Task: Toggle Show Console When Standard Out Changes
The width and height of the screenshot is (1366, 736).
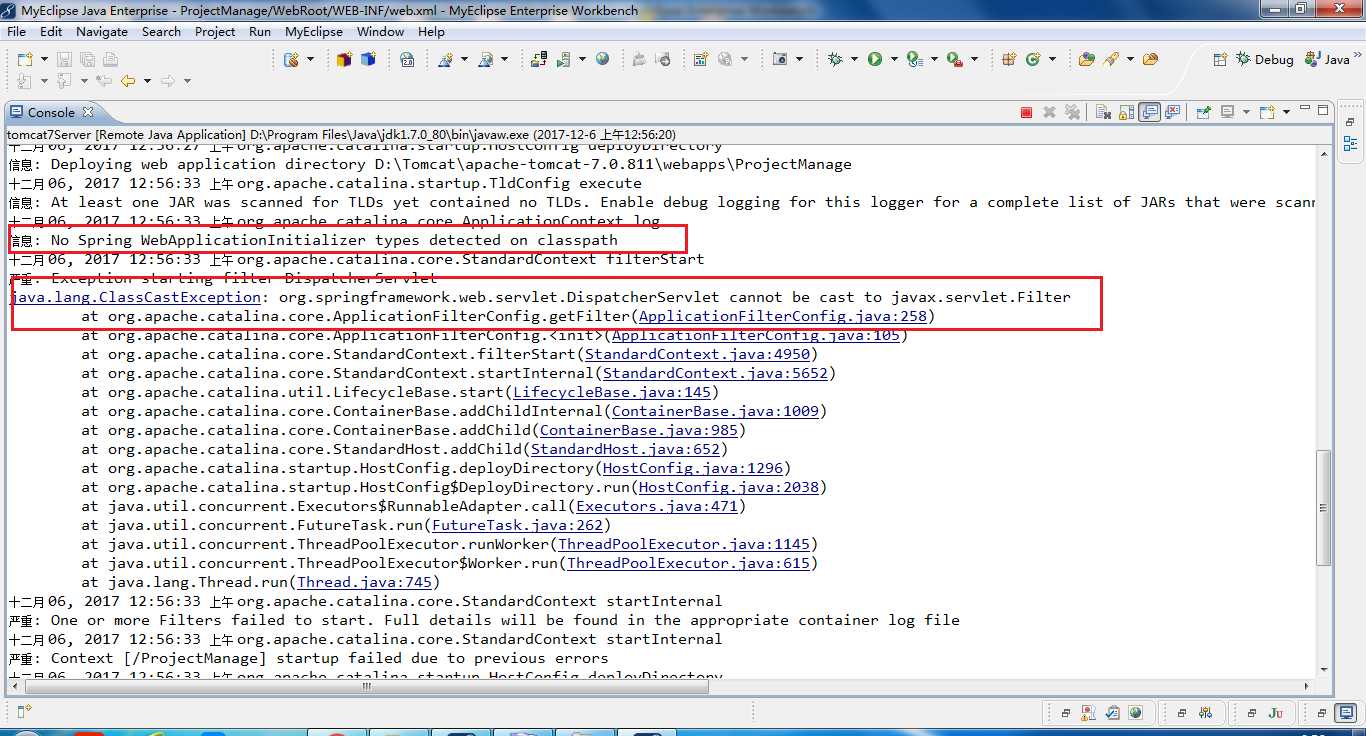Action: [x=1150, y=111]
